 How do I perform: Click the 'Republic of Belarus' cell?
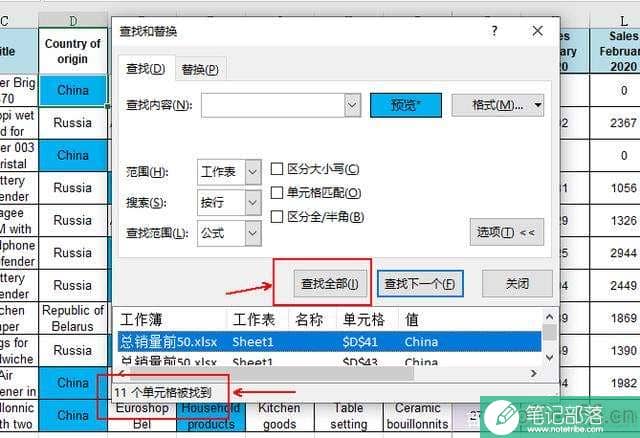pyautogui.click(x=73, y=318)
